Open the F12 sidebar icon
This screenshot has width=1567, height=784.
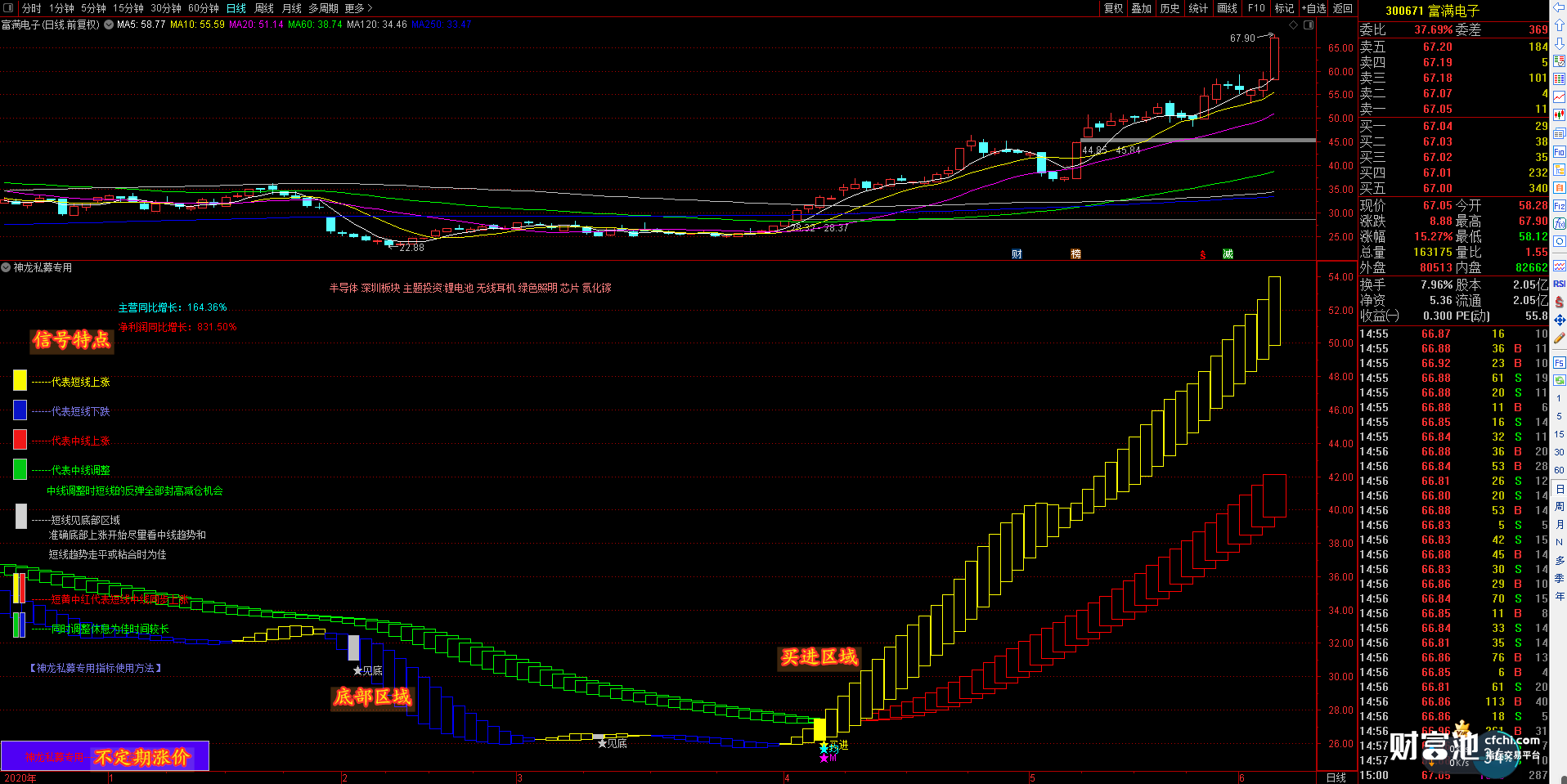tap(1560, 205)
